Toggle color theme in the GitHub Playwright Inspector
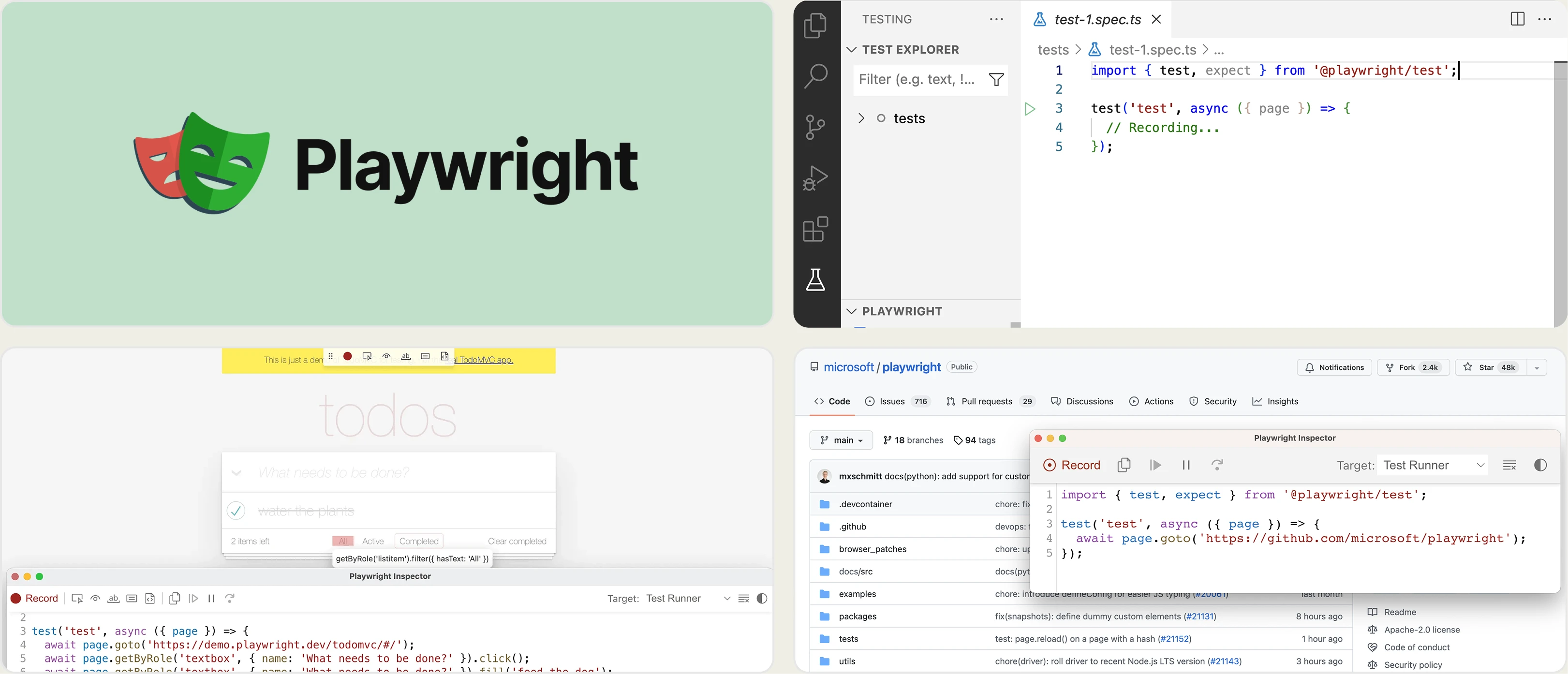 [1540, 465]
